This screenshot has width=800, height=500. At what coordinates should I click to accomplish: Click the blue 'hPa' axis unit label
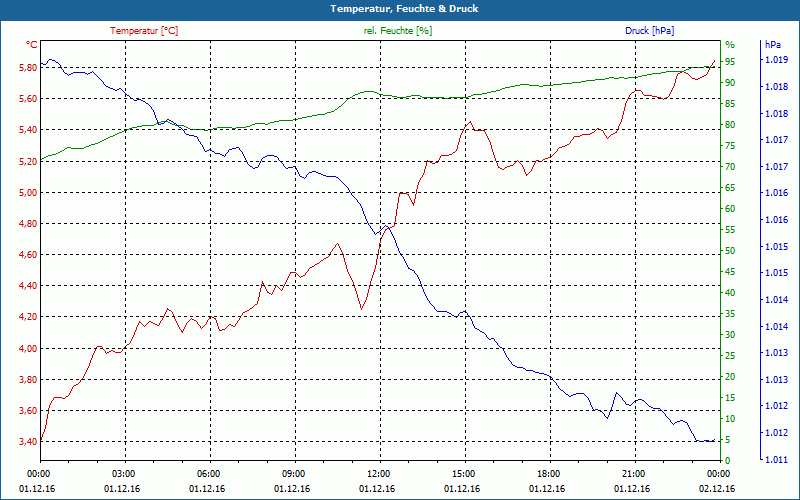pyautogui.click(x=772, y=45)
